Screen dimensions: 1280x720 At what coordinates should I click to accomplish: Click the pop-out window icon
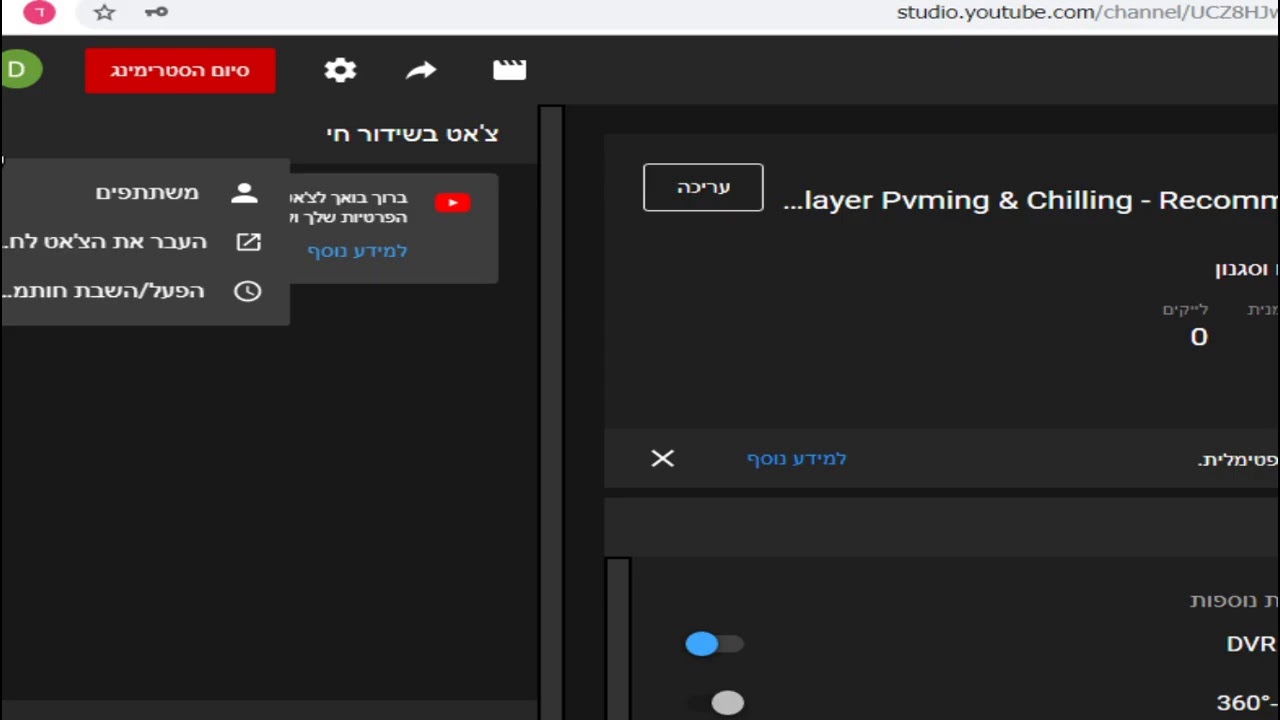click(x=247, y=242)
